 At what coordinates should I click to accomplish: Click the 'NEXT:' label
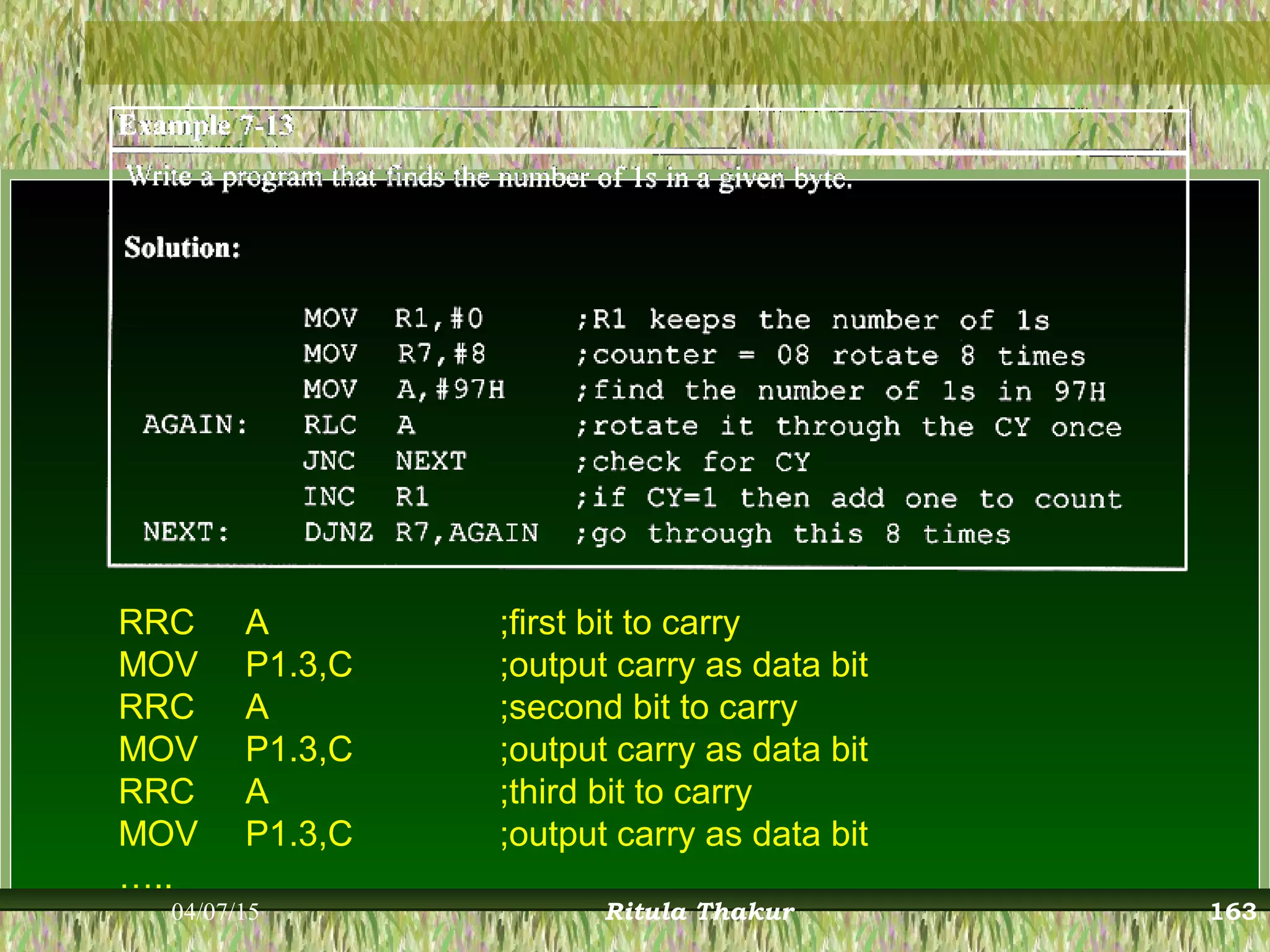tap(186, 532)
